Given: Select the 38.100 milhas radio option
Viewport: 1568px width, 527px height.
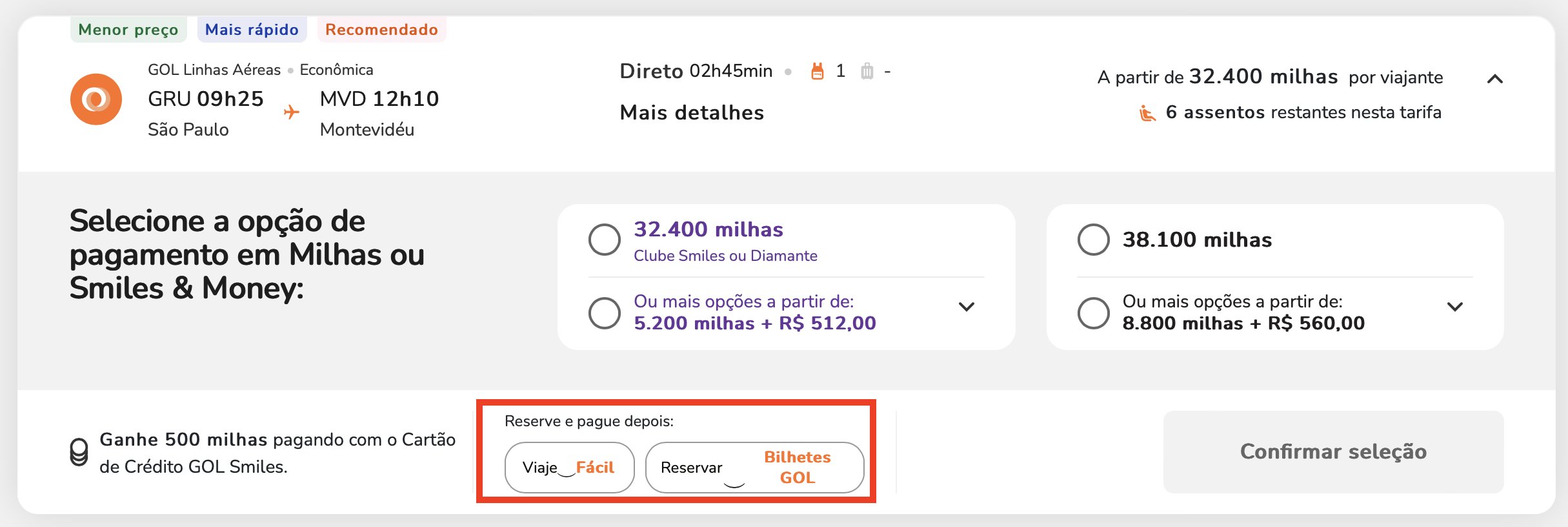Looking at the screenshot, I should (1094, 240).
